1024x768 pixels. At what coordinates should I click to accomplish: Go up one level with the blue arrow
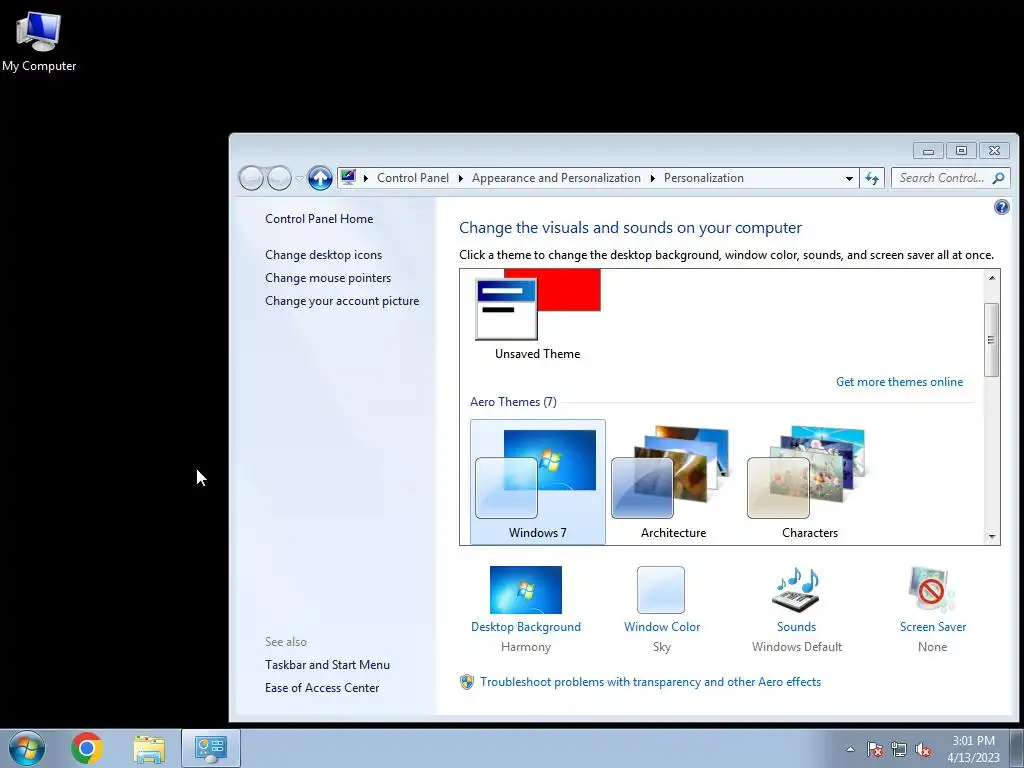320,178
